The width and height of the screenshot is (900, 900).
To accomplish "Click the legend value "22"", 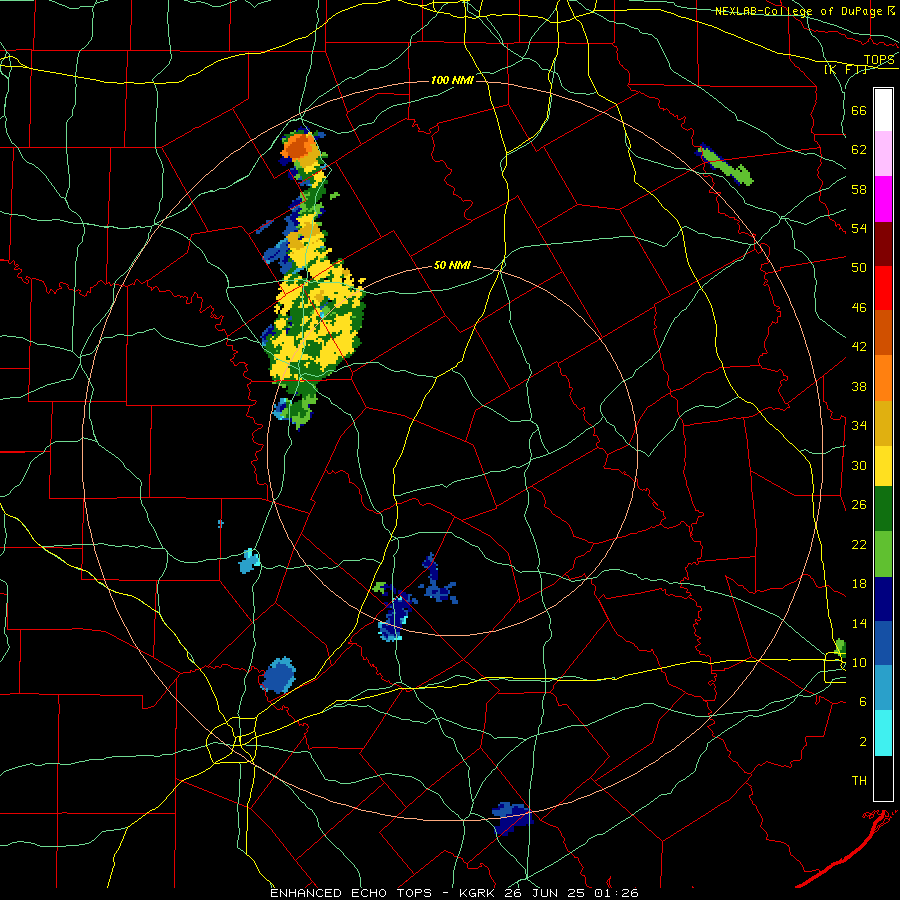I will 859,544.
